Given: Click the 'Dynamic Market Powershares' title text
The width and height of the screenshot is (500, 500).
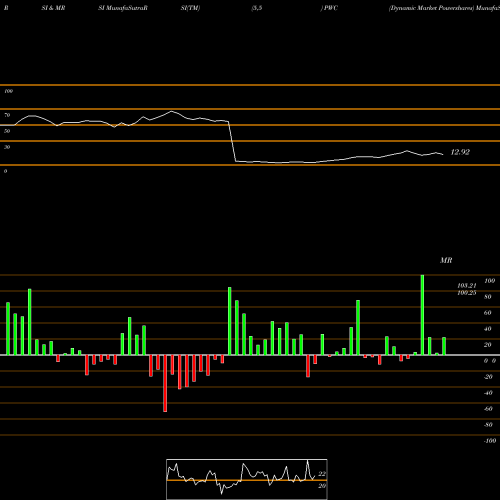Looking at the screenshot, I should click(x=432, y=8).
